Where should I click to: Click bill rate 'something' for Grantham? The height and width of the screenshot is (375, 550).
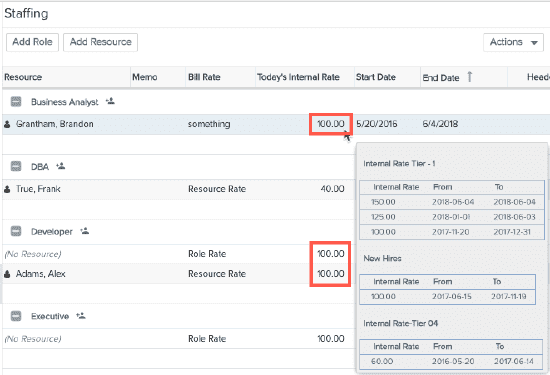209,124
